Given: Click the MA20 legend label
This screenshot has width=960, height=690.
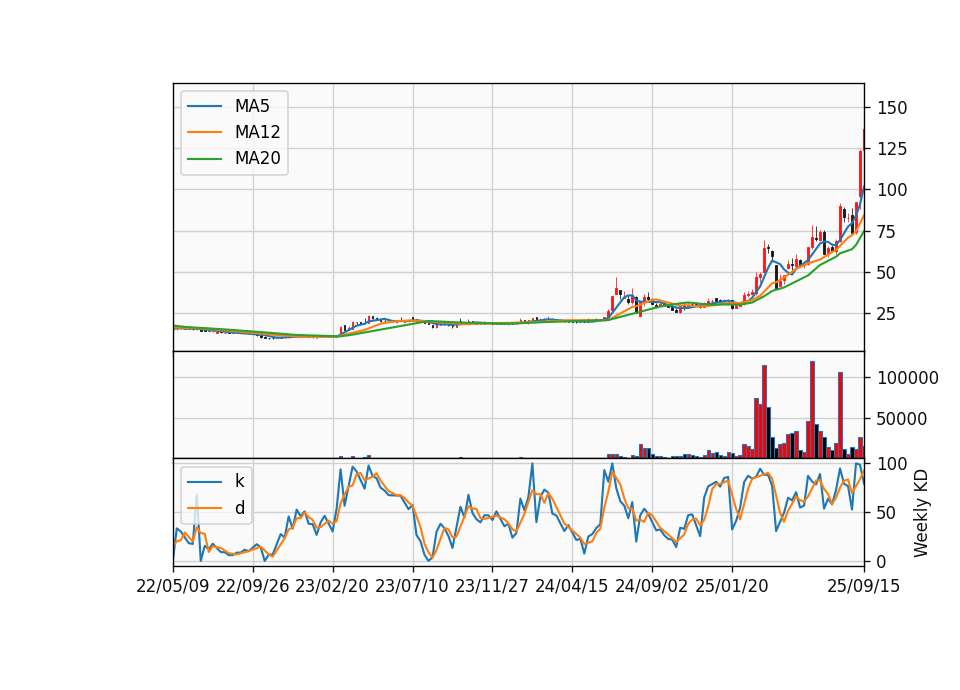Looking at the screenshot, I should pos(257,159).
